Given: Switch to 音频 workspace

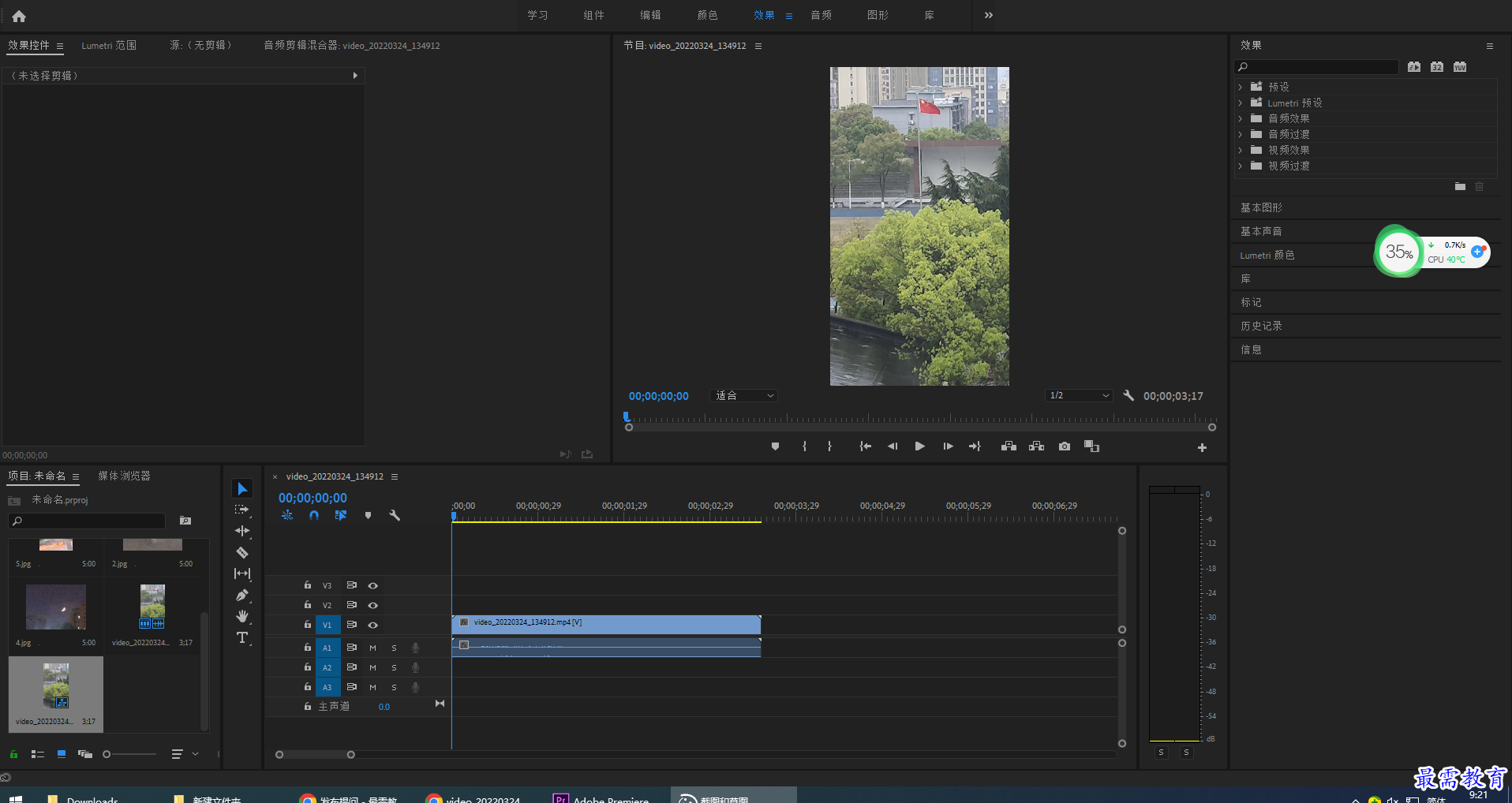Looking at the screenshot, I should [x=821, y=15].
